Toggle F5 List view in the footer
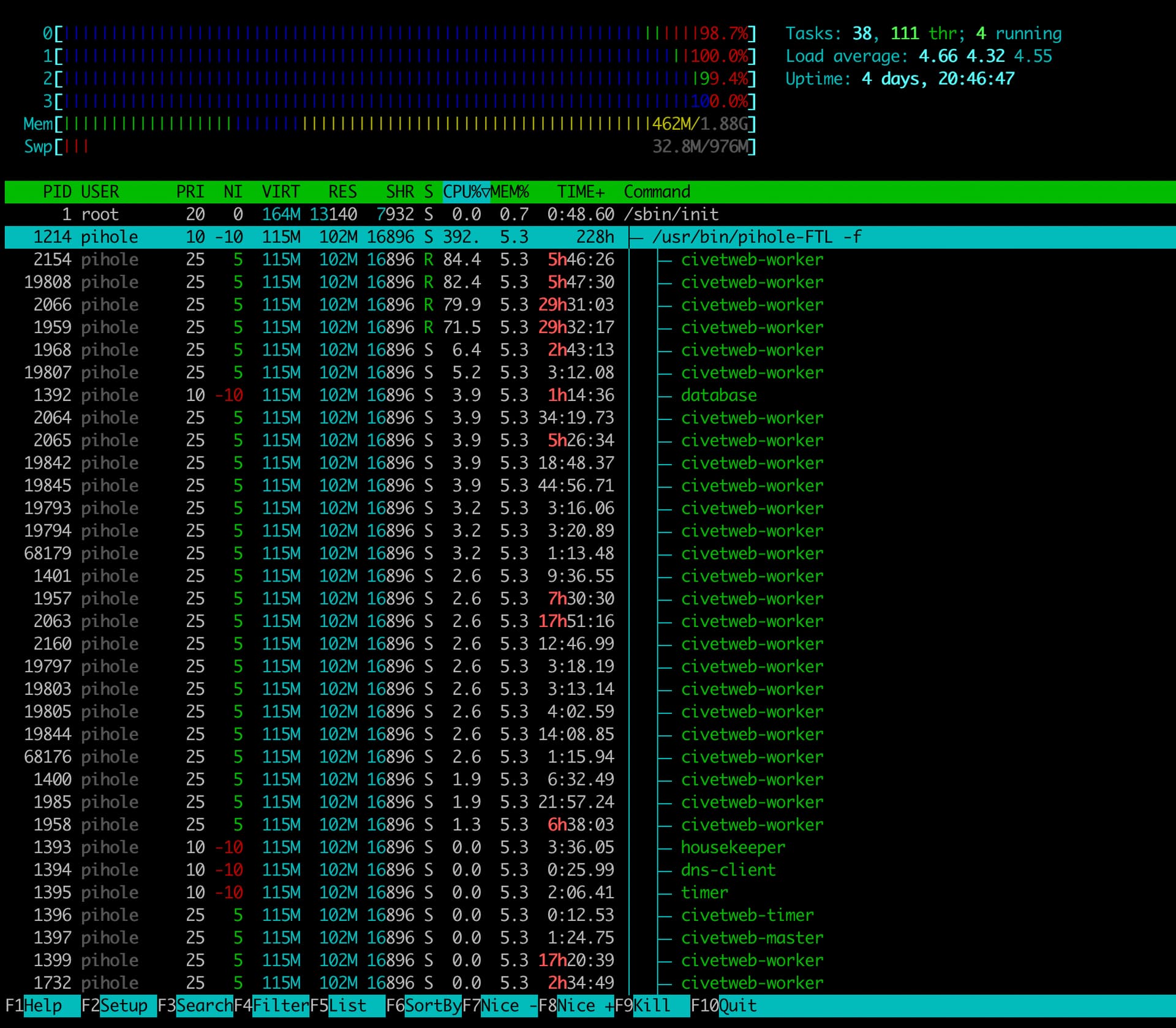The width and height of the screenshot is (1176, 1028). pyautogui.click(x=347, y=1006)
